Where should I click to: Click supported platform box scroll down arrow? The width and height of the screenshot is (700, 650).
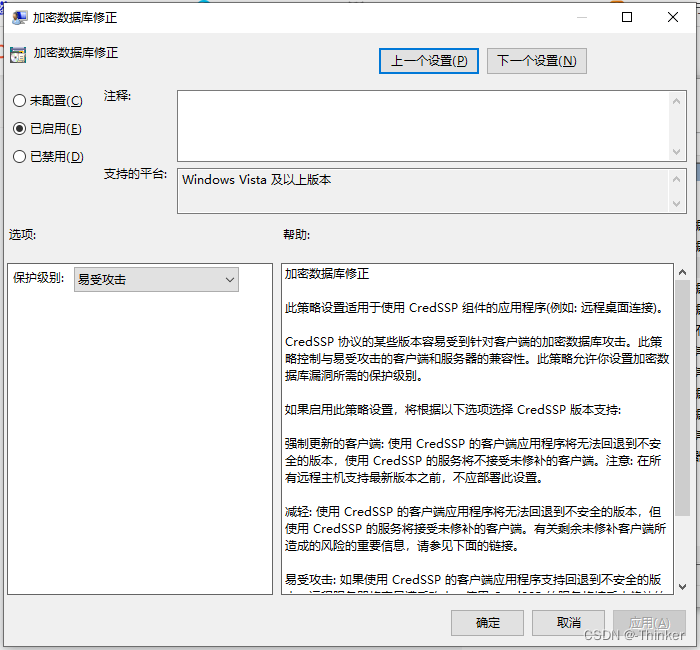tap(676, 204)
